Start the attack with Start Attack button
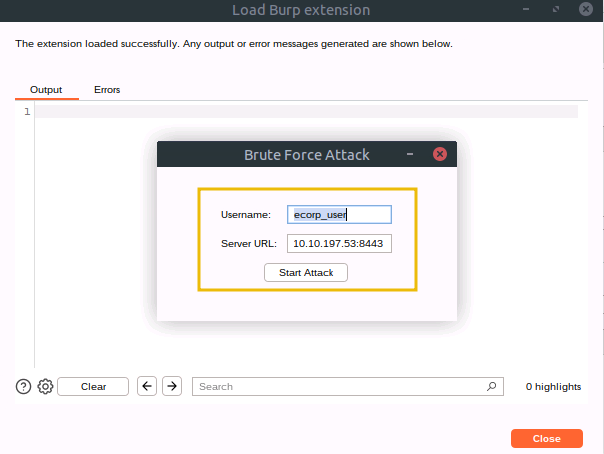 coord(306,273)
